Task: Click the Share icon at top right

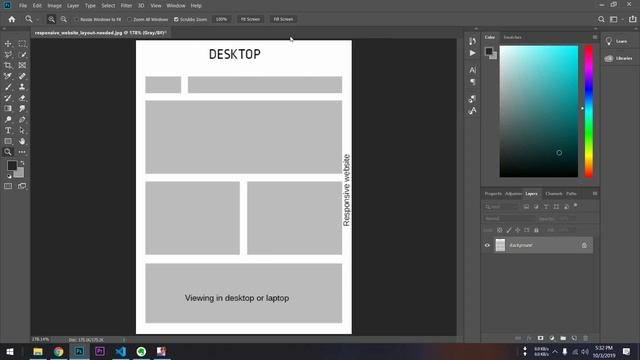Action: coord(632,19)
